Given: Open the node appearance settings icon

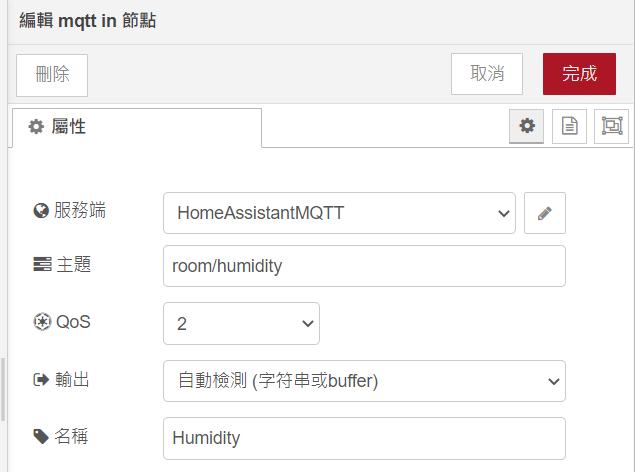Looking at the screenshot, I should click(x=611, y=126).
